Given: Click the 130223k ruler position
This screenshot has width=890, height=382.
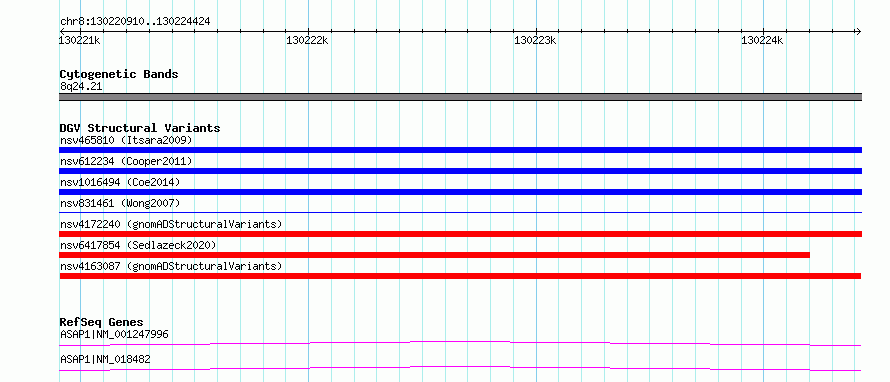Looking at the screenshot, I should pos(535,40).
